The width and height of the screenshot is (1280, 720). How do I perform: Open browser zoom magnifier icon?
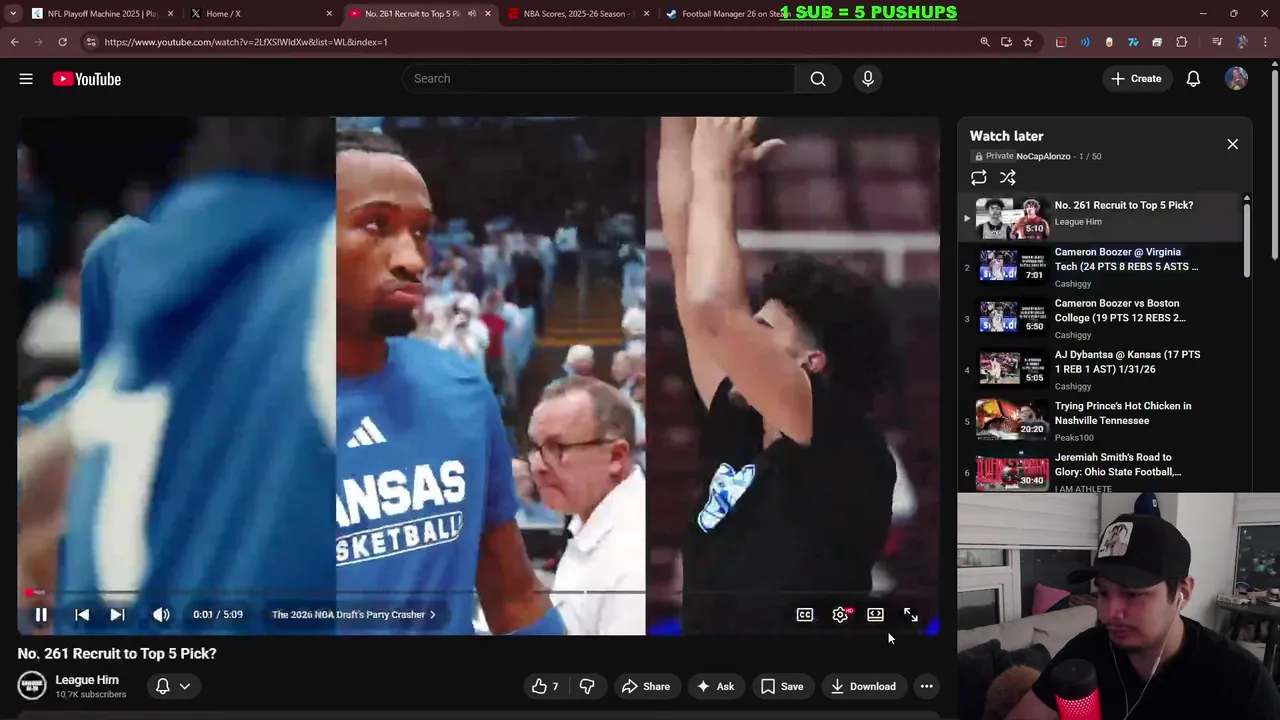tap(985, 42)
